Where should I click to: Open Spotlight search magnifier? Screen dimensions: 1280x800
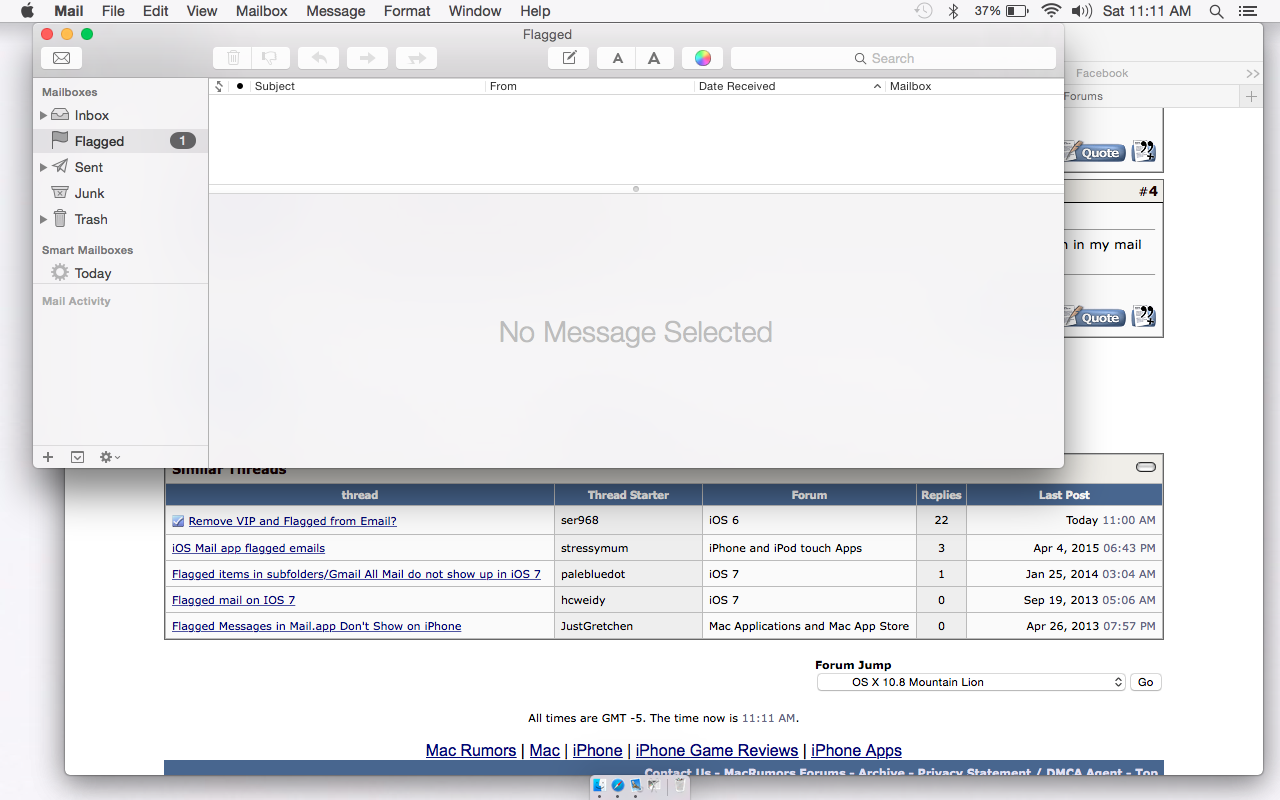coord(1216,11)
